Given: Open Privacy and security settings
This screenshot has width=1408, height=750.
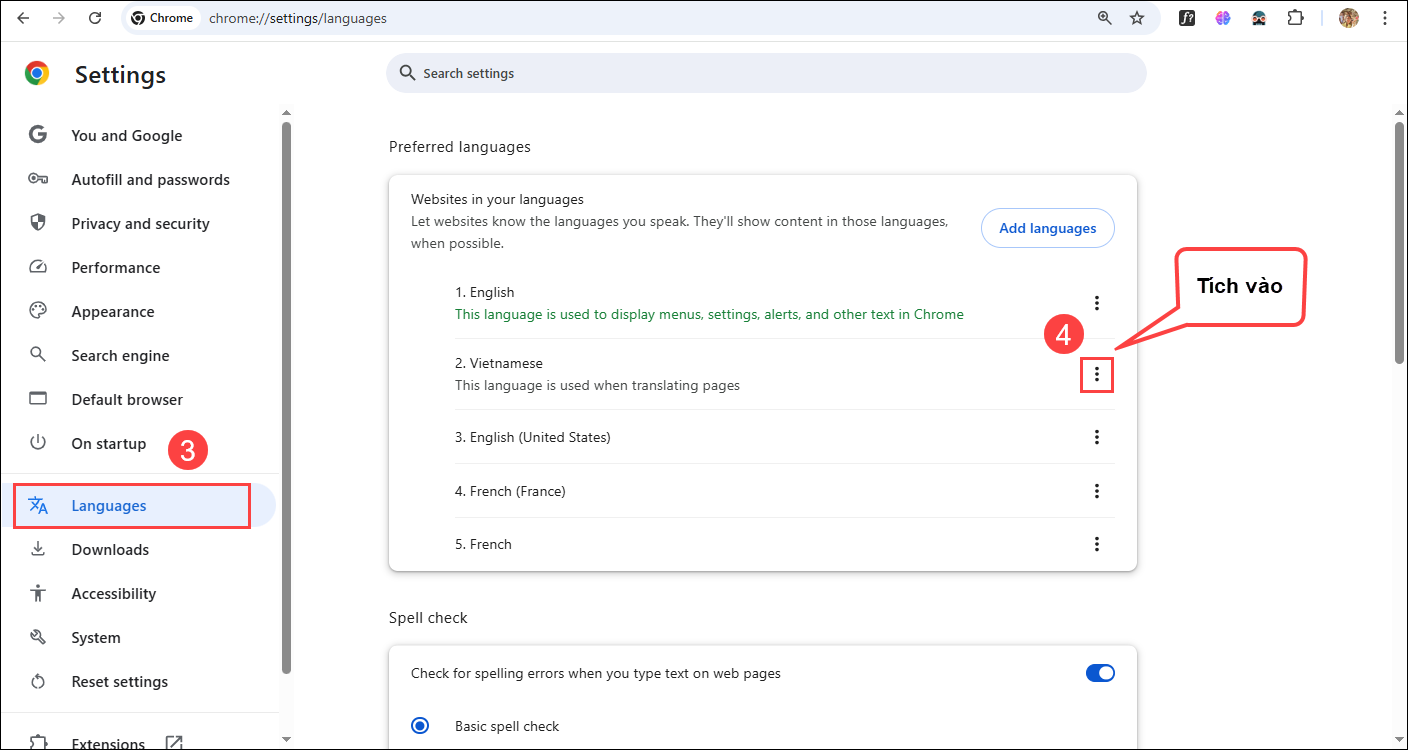Looking at the screenshot, I should pos(140,224).
